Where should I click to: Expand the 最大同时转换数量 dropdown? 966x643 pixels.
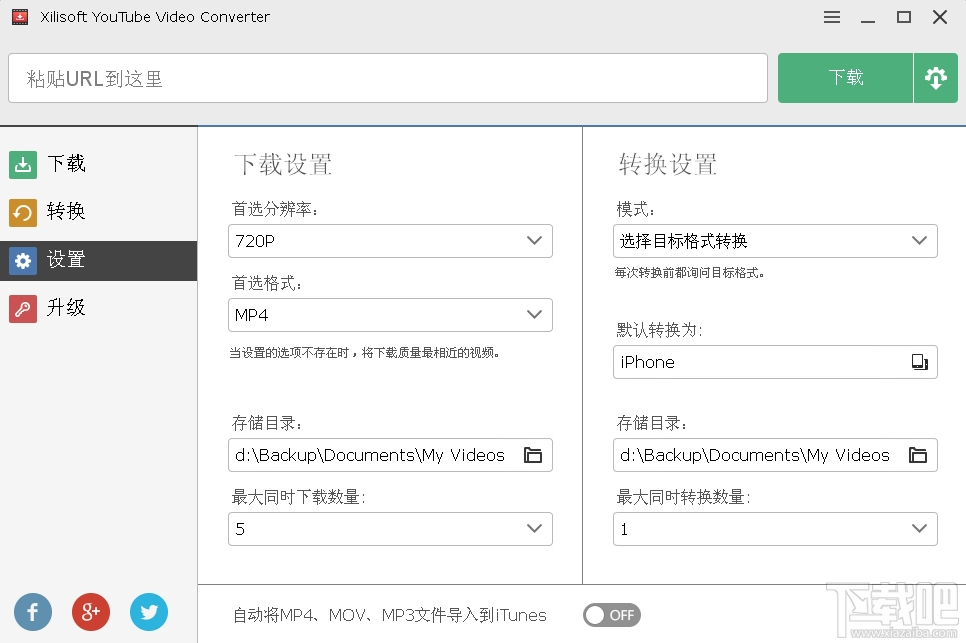[x=775, y=529]
